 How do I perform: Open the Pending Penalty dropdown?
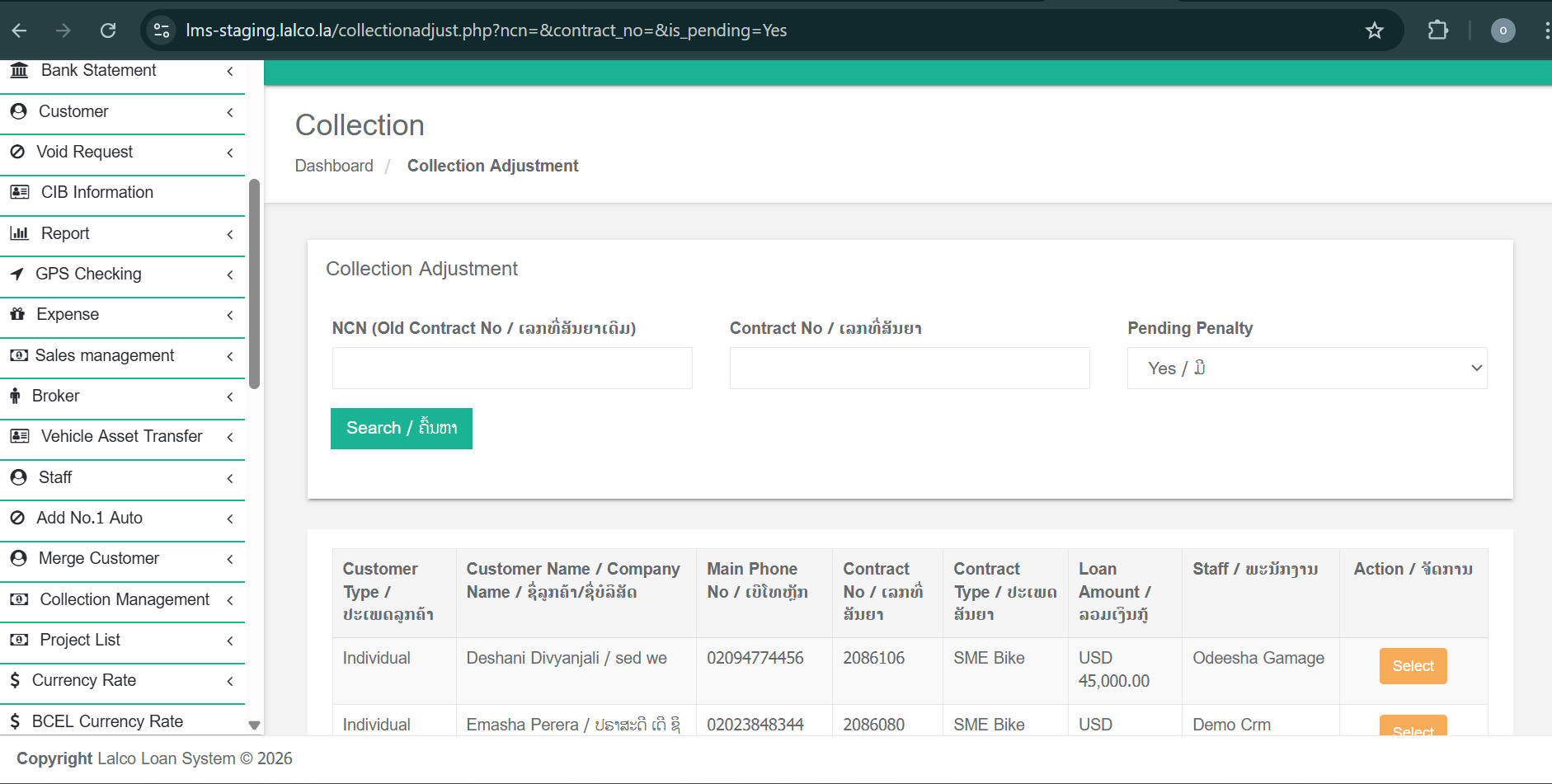1306,368
